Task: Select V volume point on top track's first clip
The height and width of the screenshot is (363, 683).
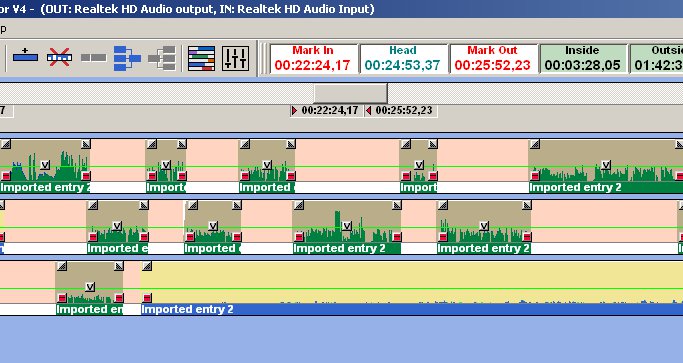Action: click(x=45, y=165)
